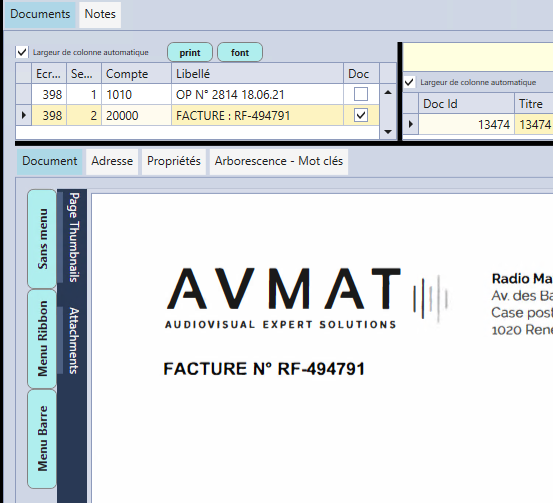Click the row indicator arrow for row 398/2
Image resolution: width=553 pixels, height=503 pixels.
[24, 115]
